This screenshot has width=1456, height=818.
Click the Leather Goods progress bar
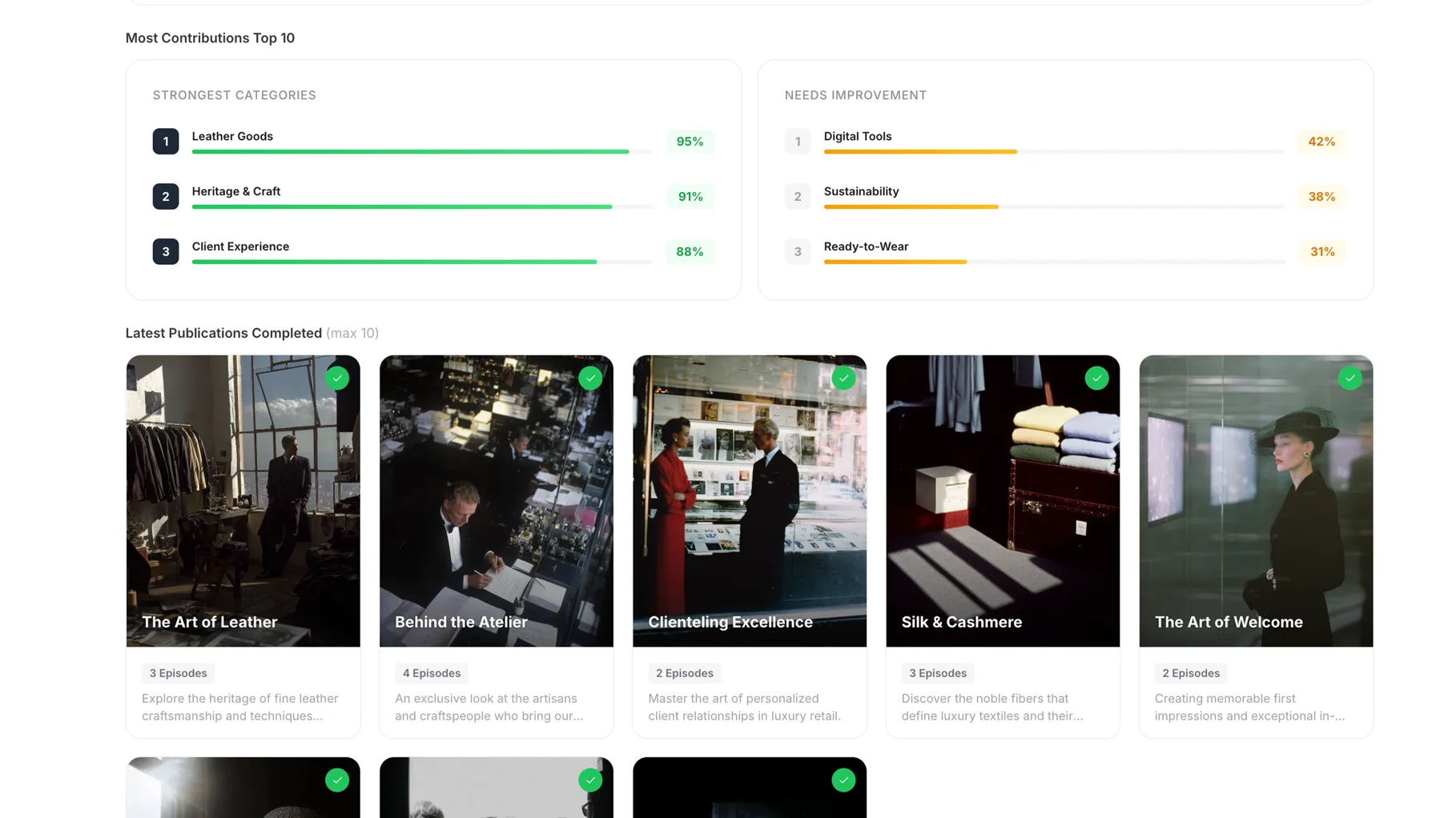(x=421, y=151)
